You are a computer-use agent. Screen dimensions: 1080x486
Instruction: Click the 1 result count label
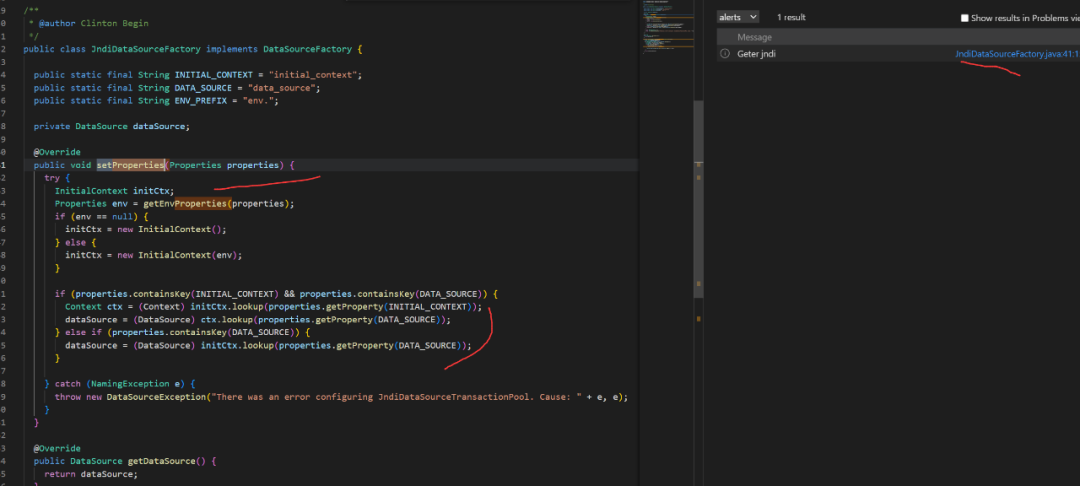tap(791, 18)
